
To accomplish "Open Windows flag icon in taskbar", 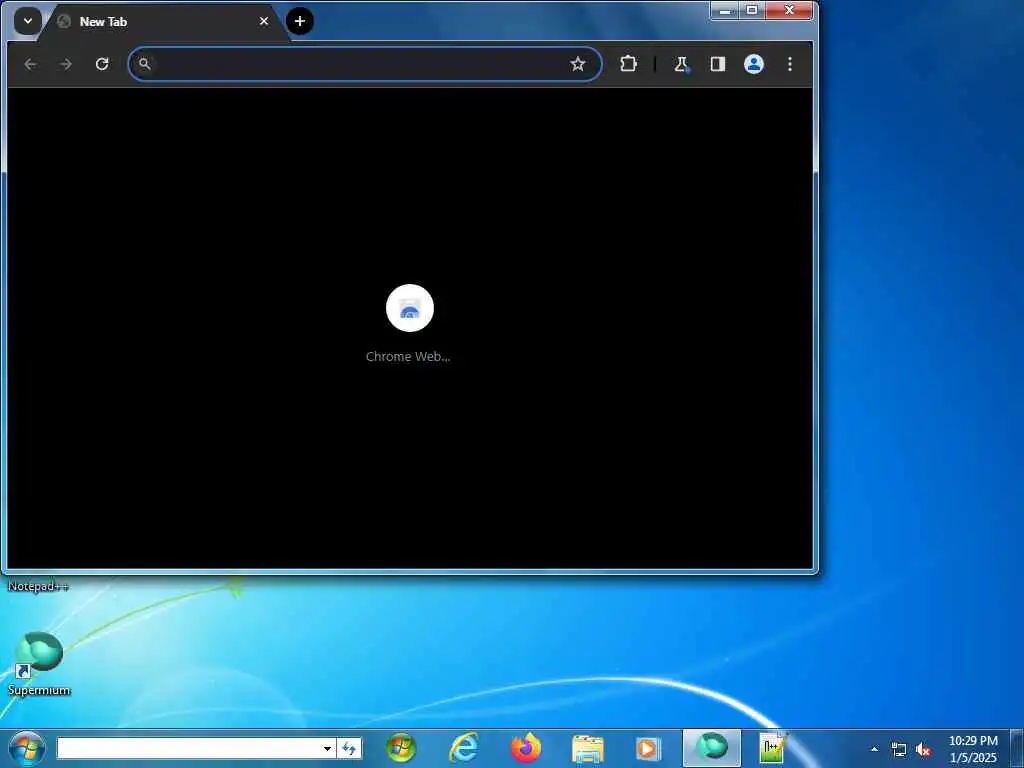I will 401,748.
